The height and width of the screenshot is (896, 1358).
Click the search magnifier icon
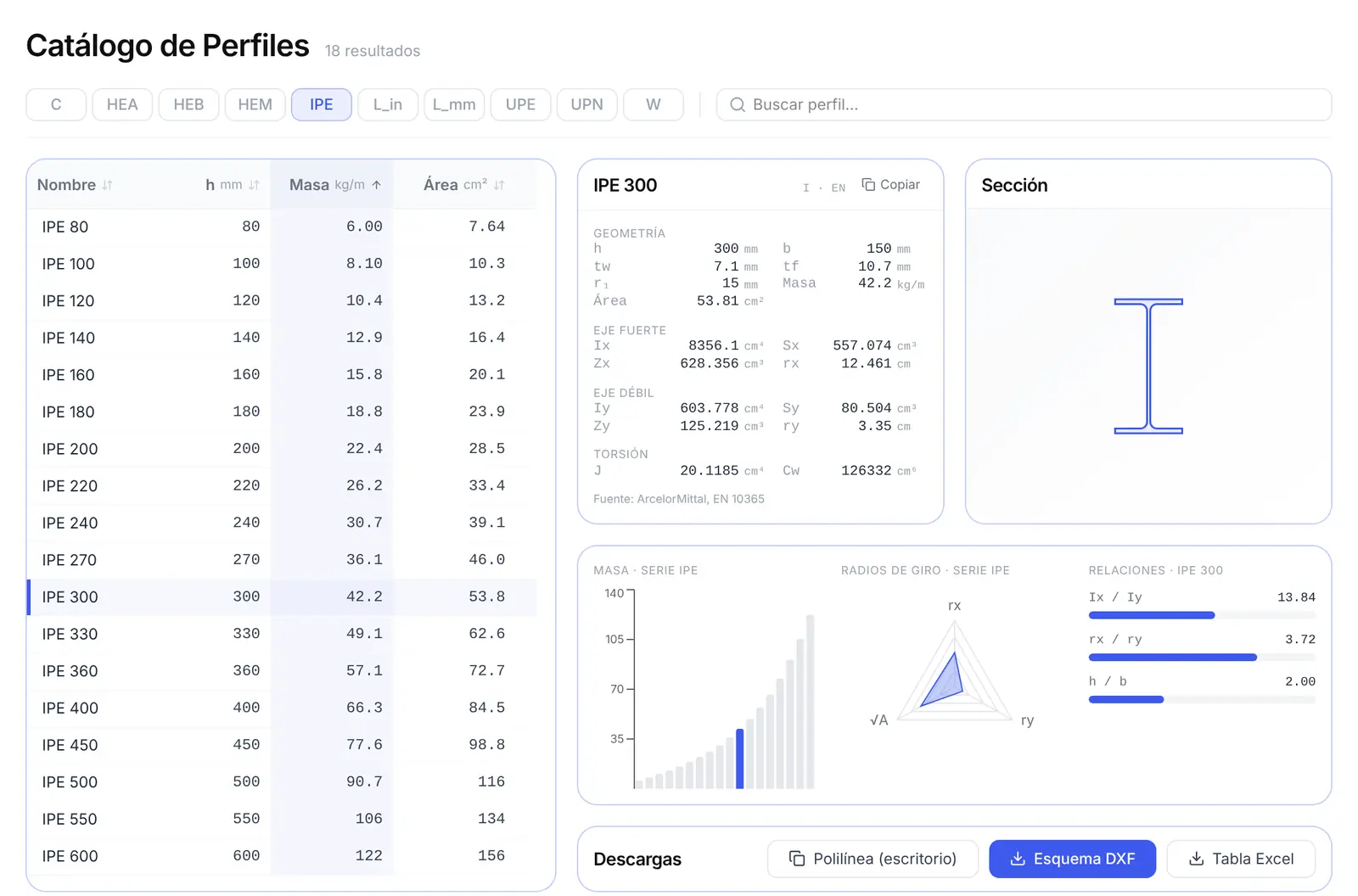738,104
